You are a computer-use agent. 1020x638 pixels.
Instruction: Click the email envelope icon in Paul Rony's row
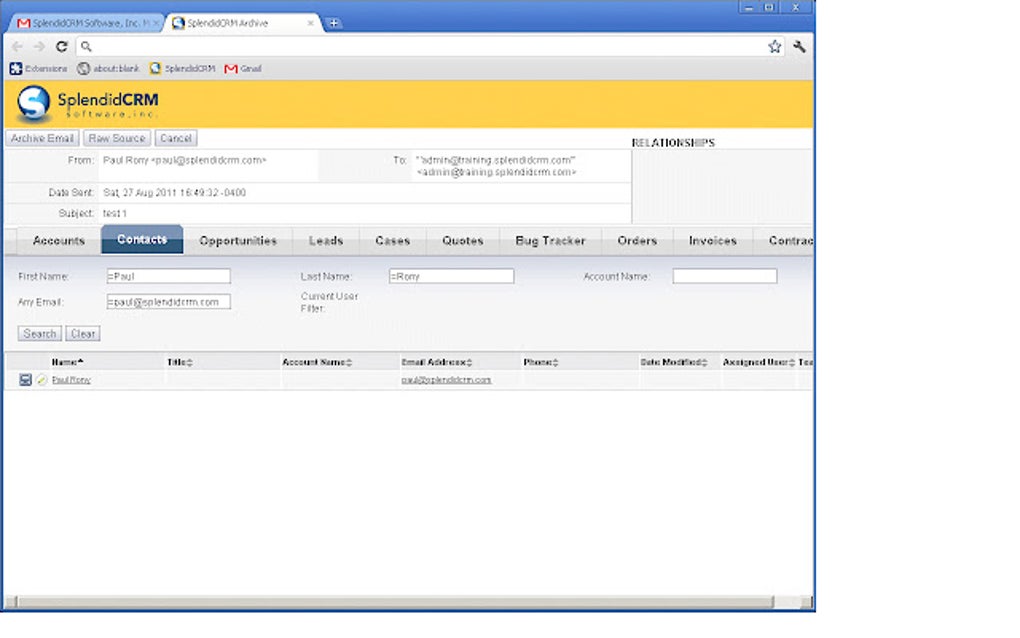[x=25, y=380]
